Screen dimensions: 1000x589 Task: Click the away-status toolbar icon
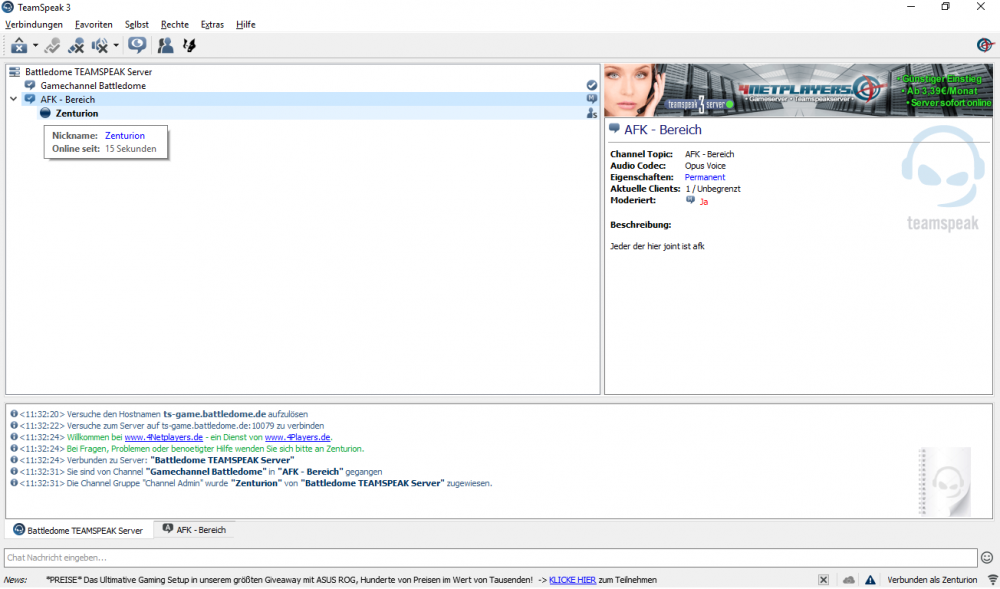click(x=19, y=45)
